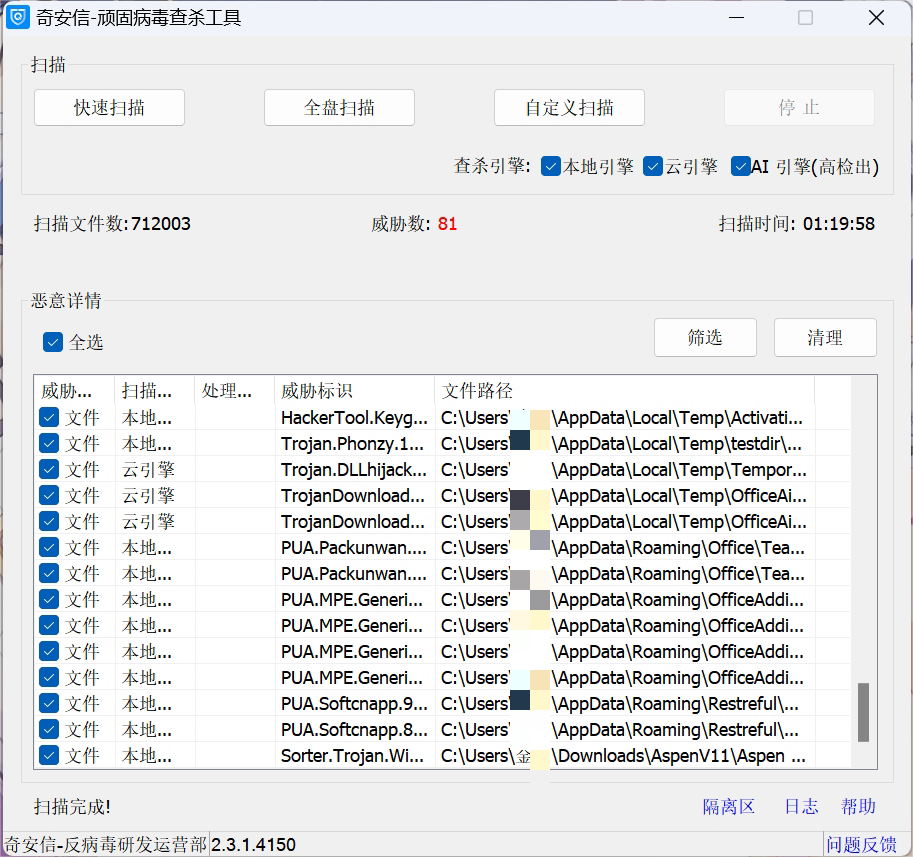Screen dimensions: 913x857
Task: Open the 自定义扫描 custom scan
Action: (x=569, y=108)
